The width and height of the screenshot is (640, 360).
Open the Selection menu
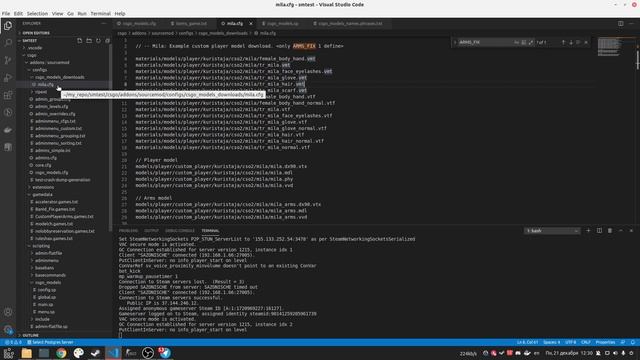click(x=37, y=13)
